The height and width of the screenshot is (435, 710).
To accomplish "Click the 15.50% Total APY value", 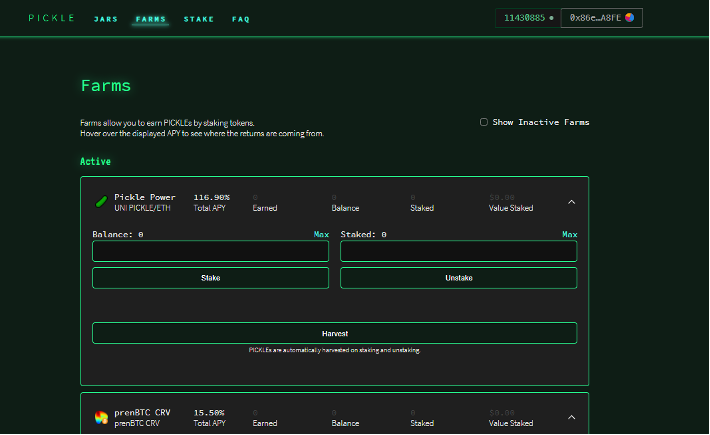I will click(209, 413).
